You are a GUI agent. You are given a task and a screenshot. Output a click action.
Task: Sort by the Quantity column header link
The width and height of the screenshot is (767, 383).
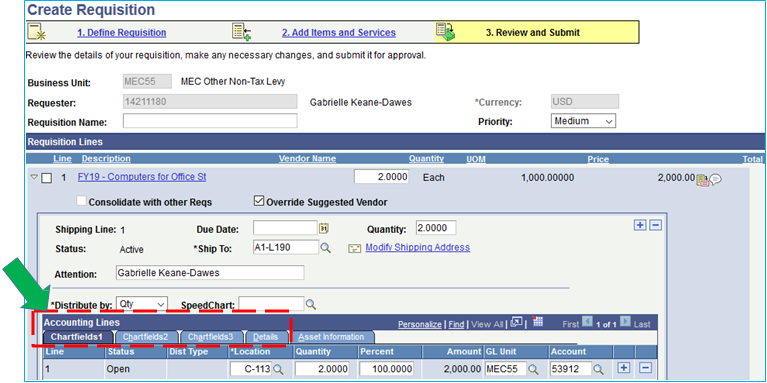click(427, 158)
